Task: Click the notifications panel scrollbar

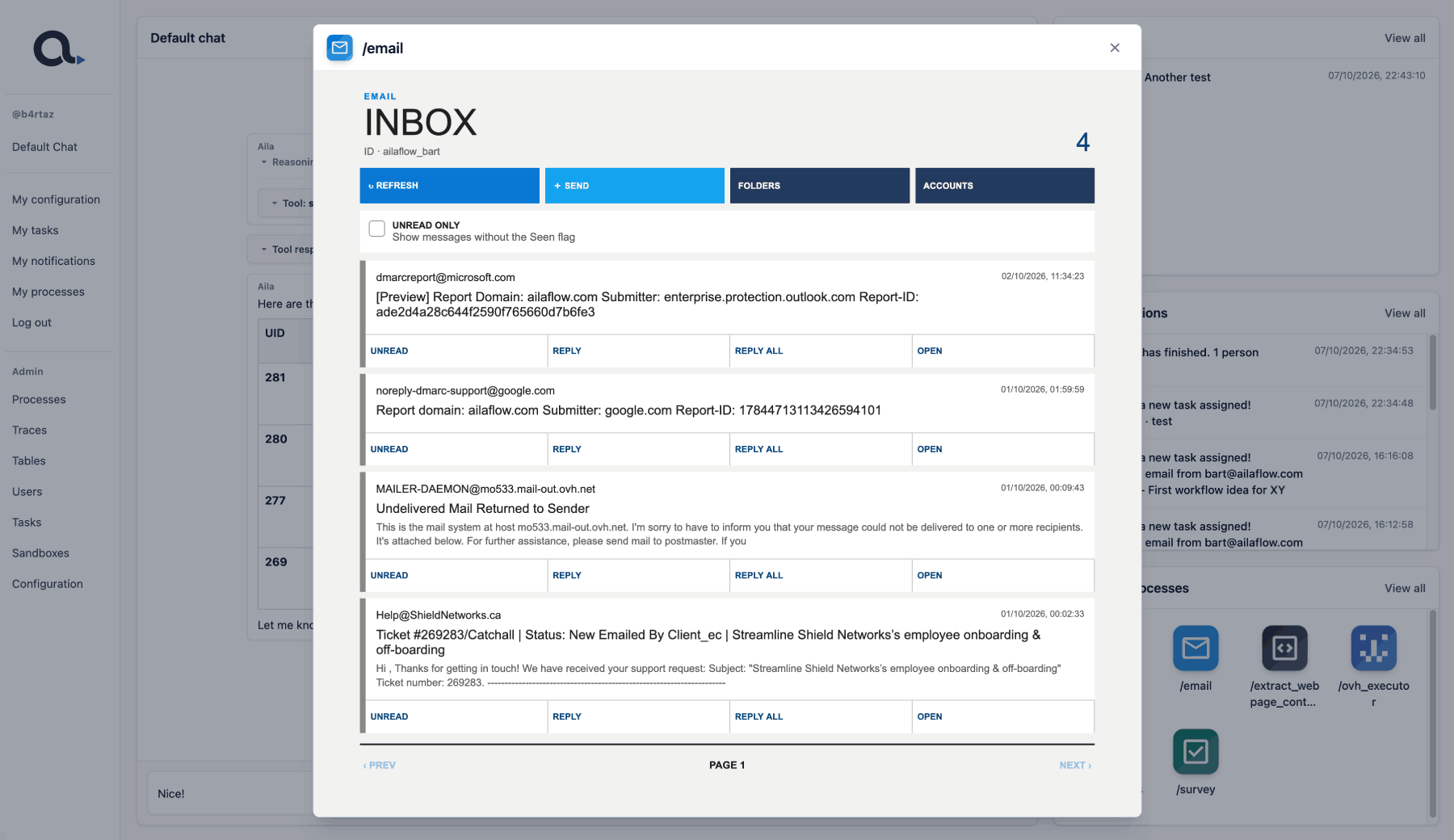Action: click(x=1433, y=372)
